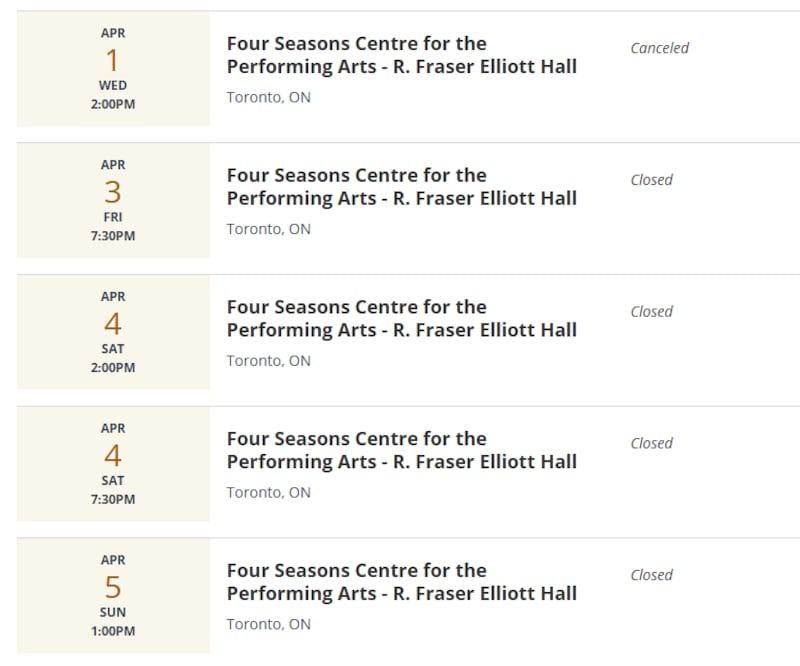
Task: Click the Canceled status label
Action: click(x=660, y=48)
